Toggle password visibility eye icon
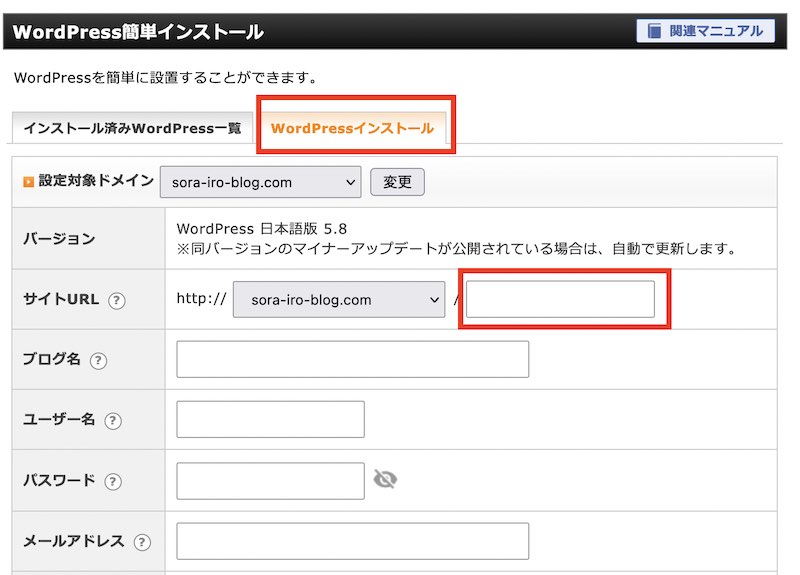This screenshot has width=800, height=575. (x=385, y=480)
